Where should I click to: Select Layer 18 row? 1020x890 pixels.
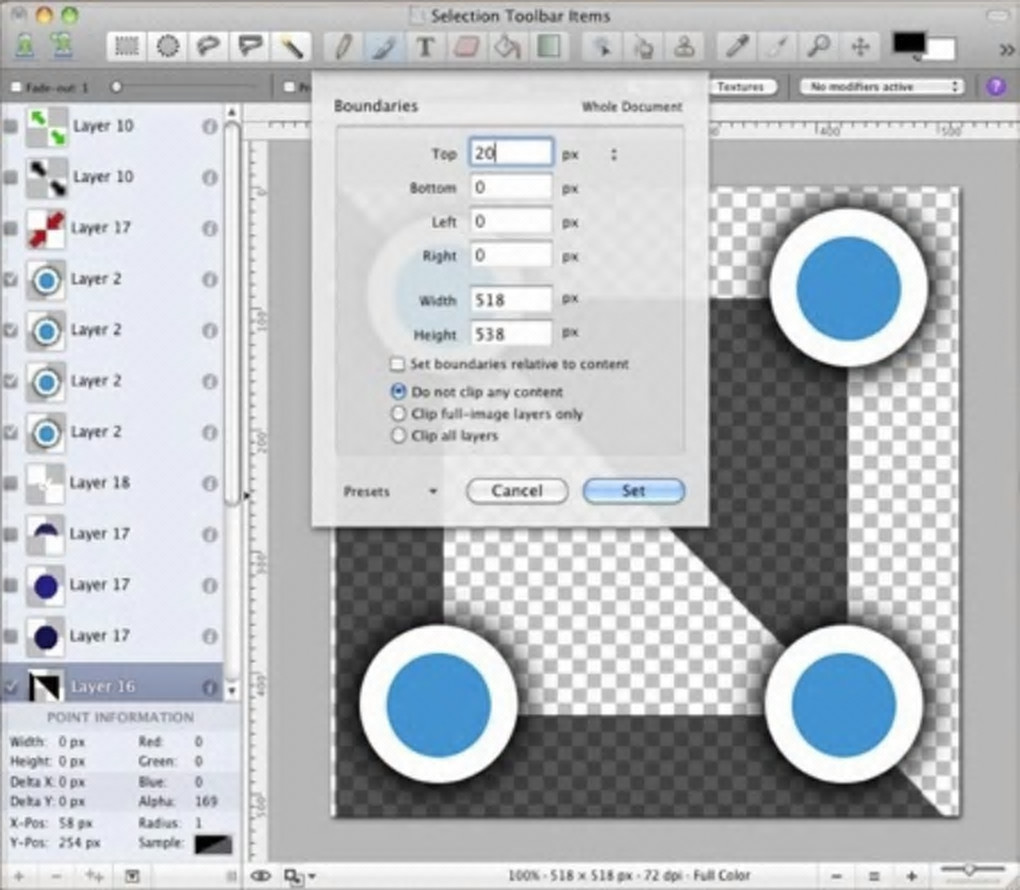point(112,483)
